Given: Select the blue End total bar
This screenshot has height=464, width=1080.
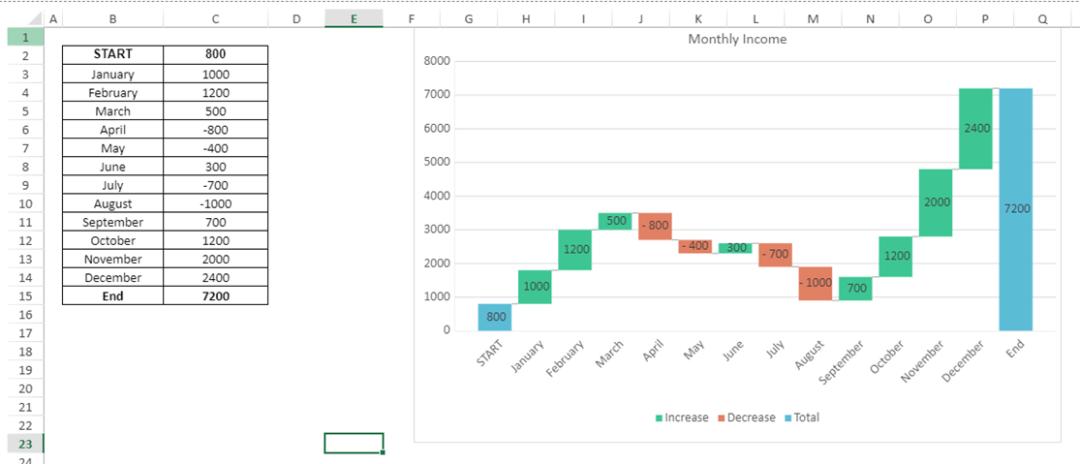Looking at the screenshot, I should 1016,209.
